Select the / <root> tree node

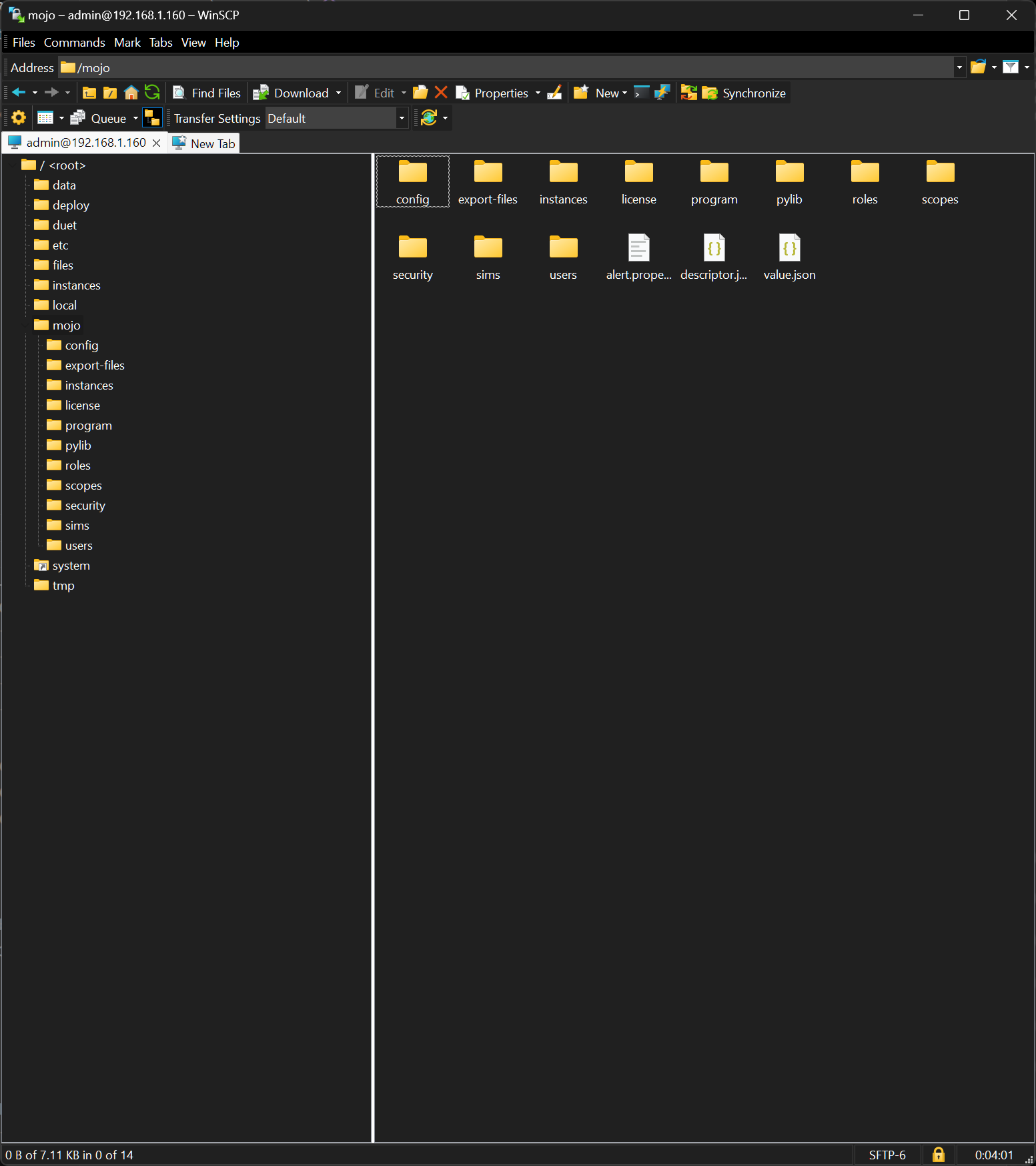[53, 165]
